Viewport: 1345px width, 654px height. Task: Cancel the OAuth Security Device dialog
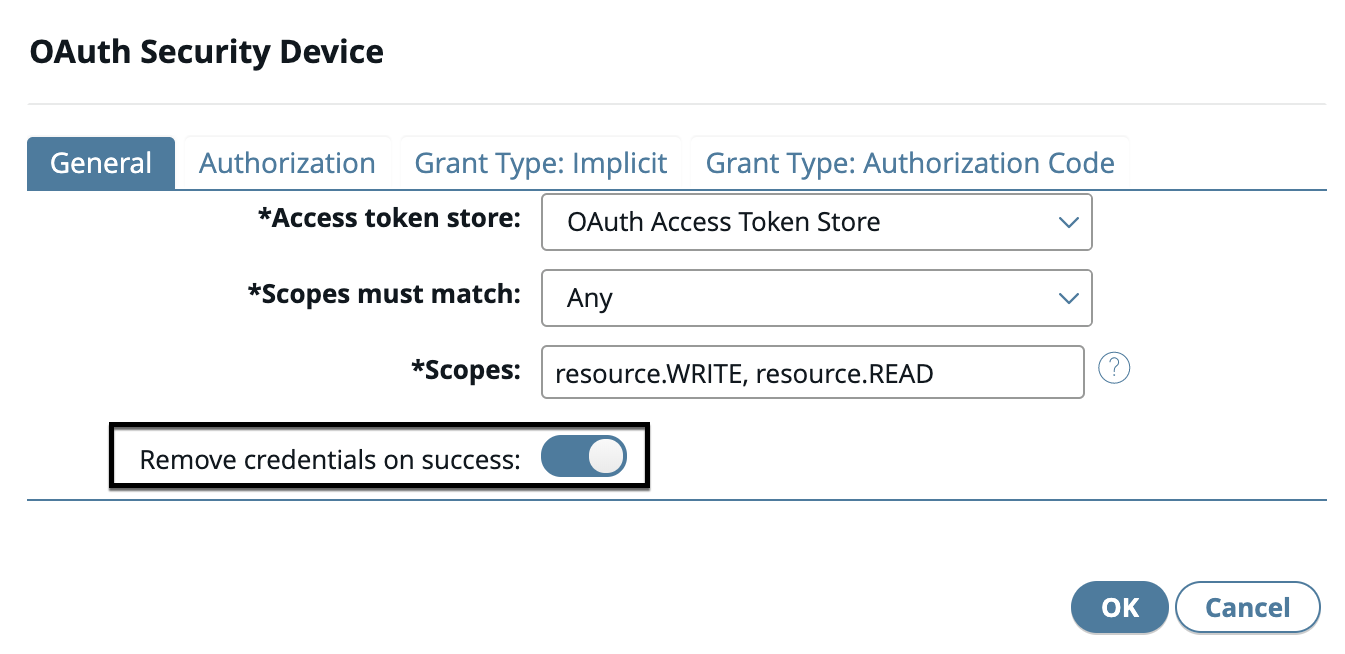click(x=1247, y=607)
